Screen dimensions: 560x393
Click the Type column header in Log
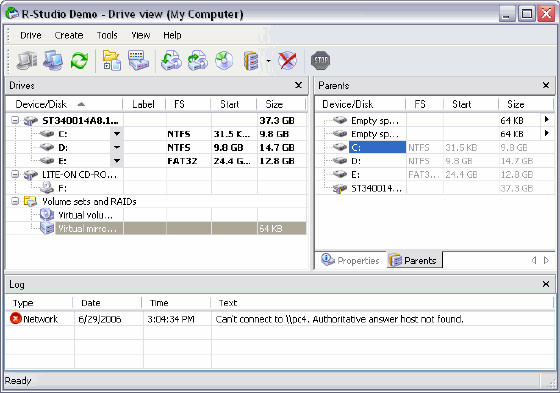point(39,303)
